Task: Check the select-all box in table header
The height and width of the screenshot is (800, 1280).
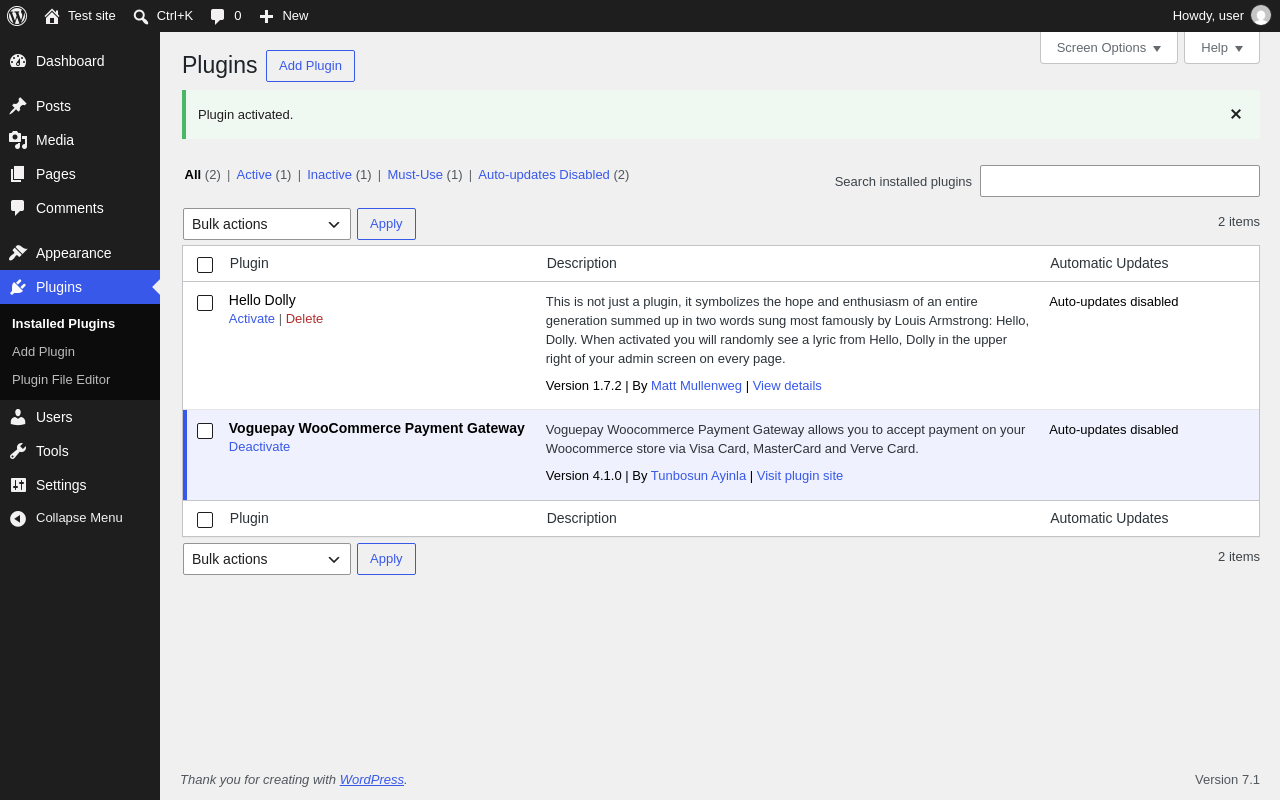Action: [205, 265]
